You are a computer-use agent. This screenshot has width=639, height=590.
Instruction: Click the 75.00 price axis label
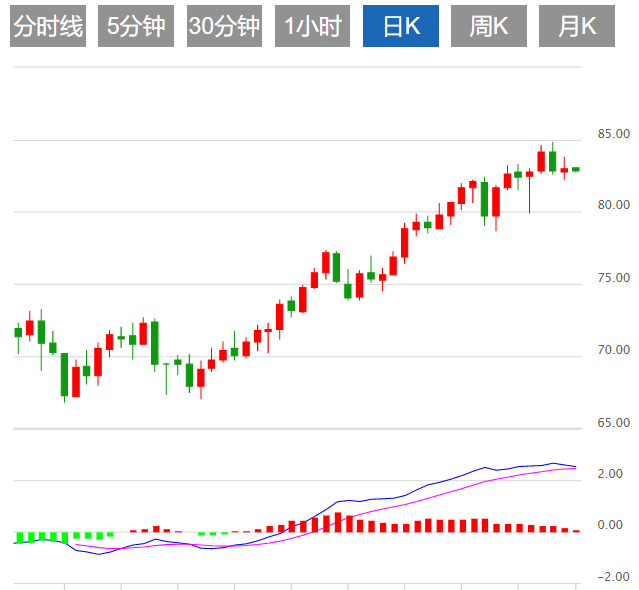point(614,277)
